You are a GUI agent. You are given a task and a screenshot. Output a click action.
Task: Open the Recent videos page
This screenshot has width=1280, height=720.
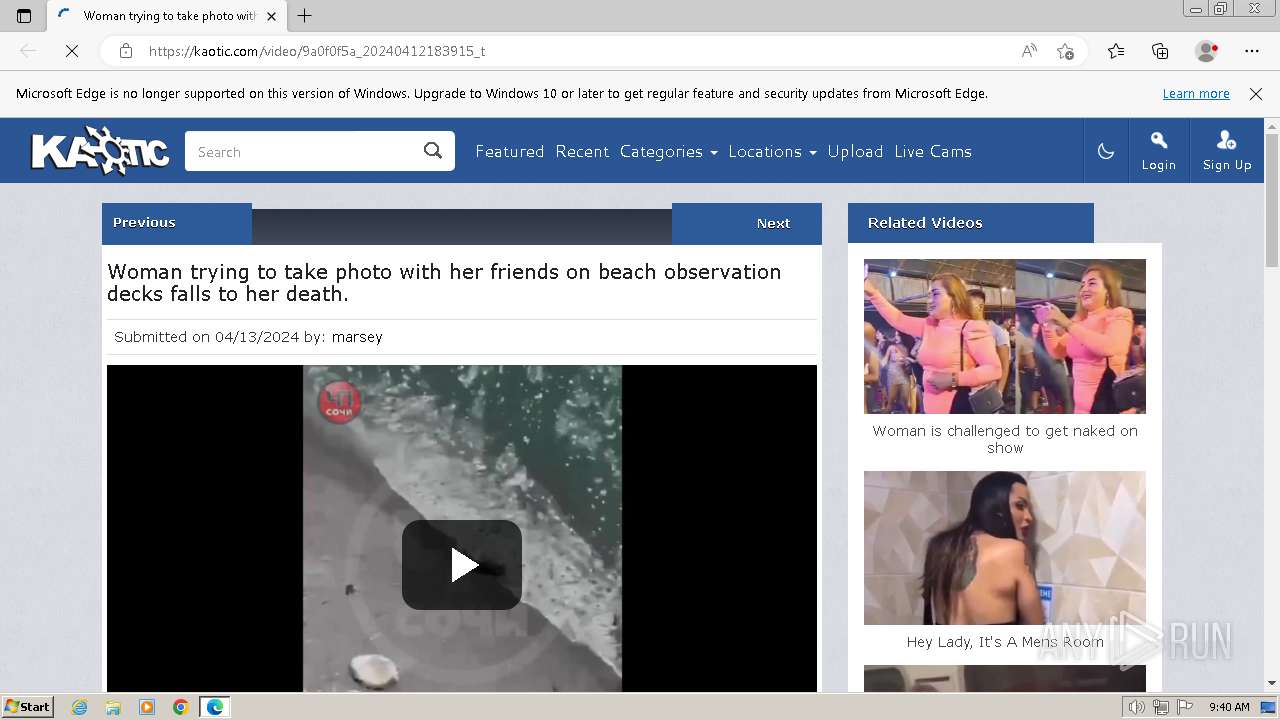pos(582,152)
